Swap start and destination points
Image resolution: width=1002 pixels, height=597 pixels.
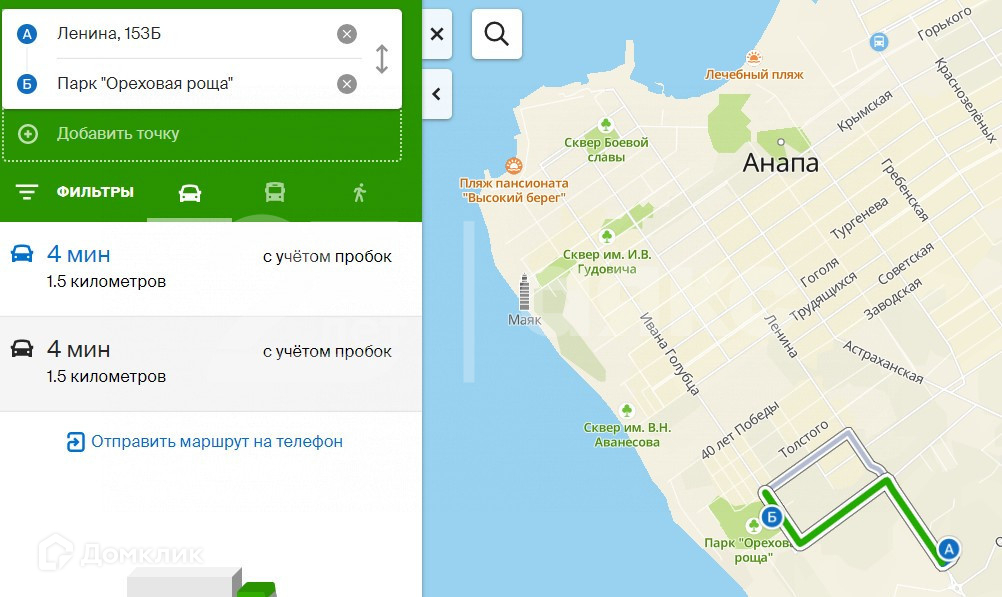click(382, 59)
